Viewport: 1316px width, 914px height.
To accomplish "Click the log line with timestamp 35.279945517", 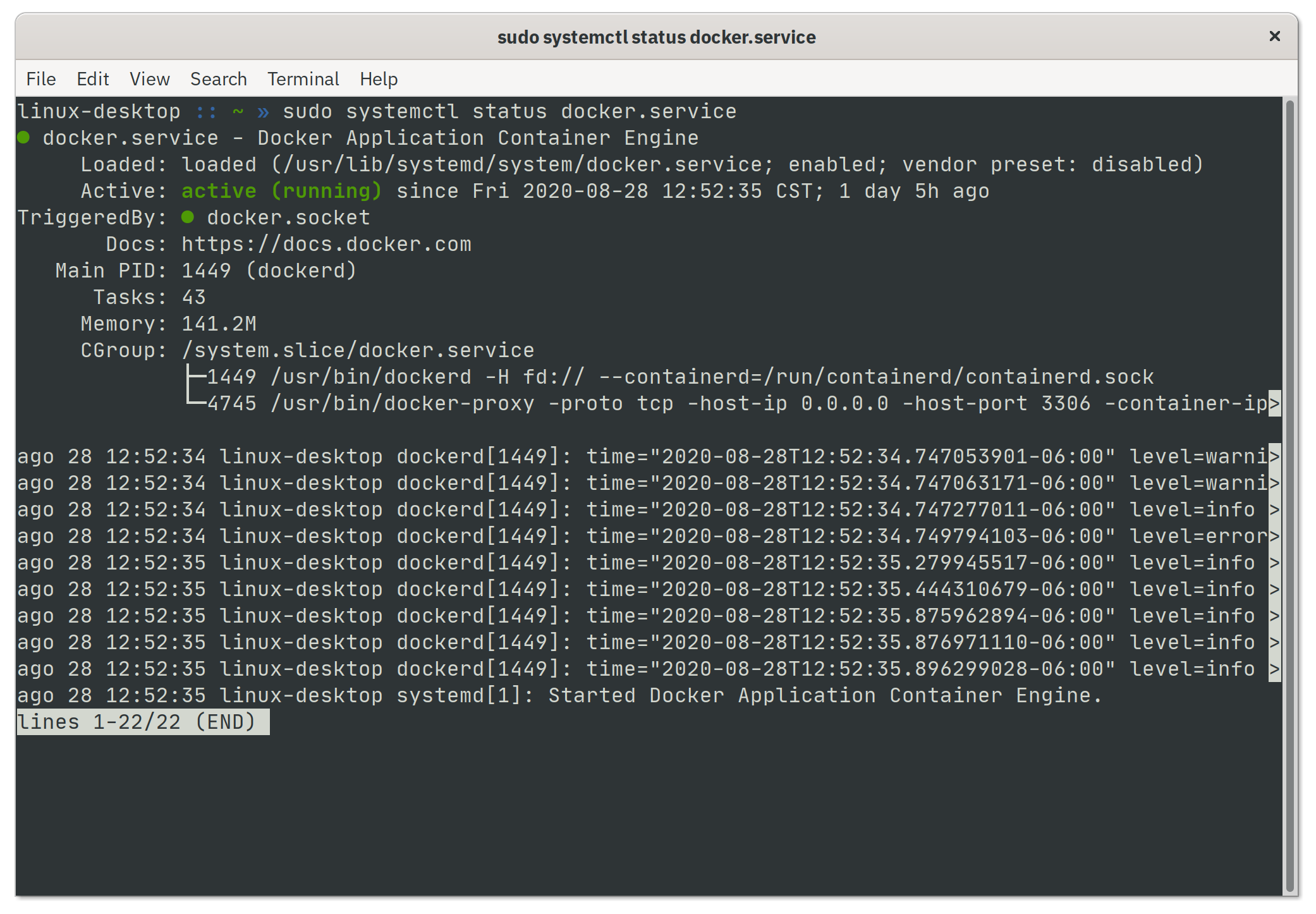I will point(643,563).
